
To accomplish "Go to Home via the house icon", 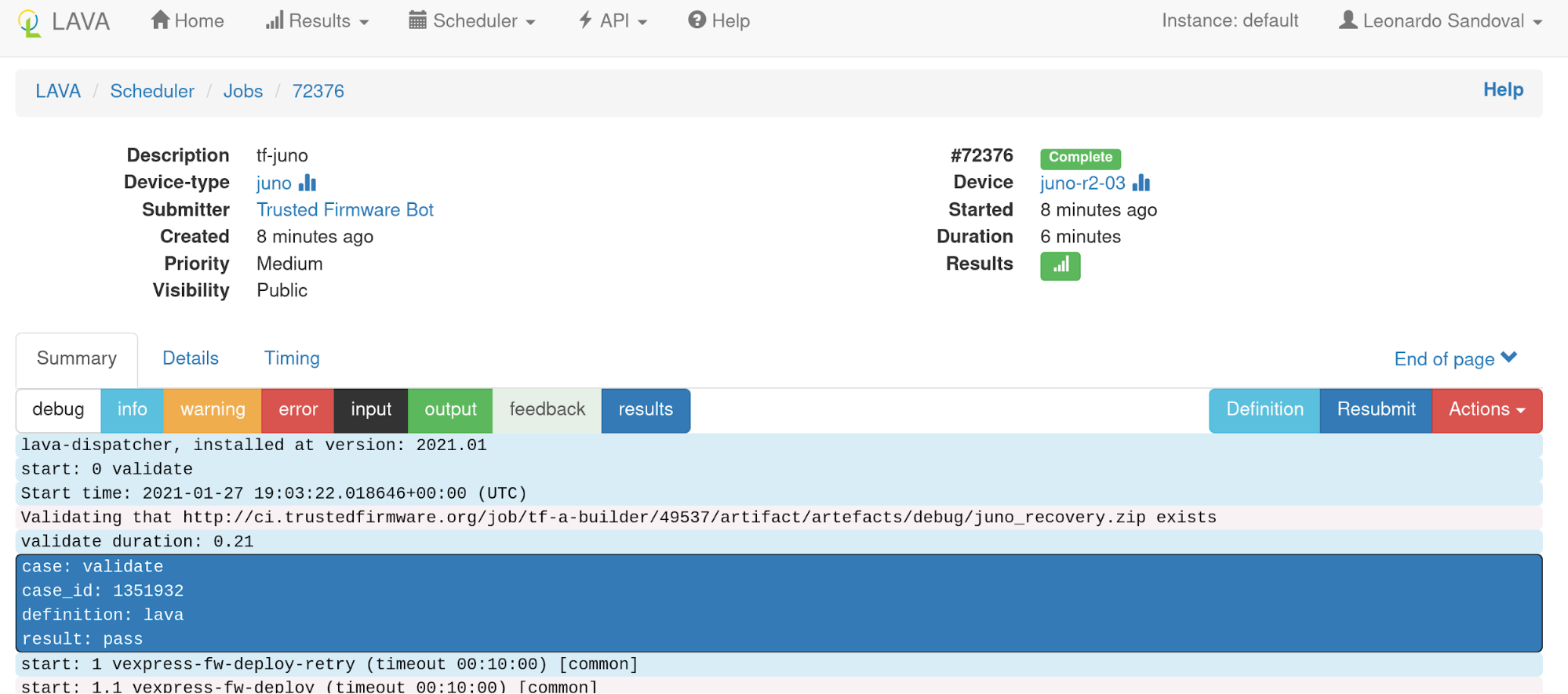I will [x=161, y=20].
